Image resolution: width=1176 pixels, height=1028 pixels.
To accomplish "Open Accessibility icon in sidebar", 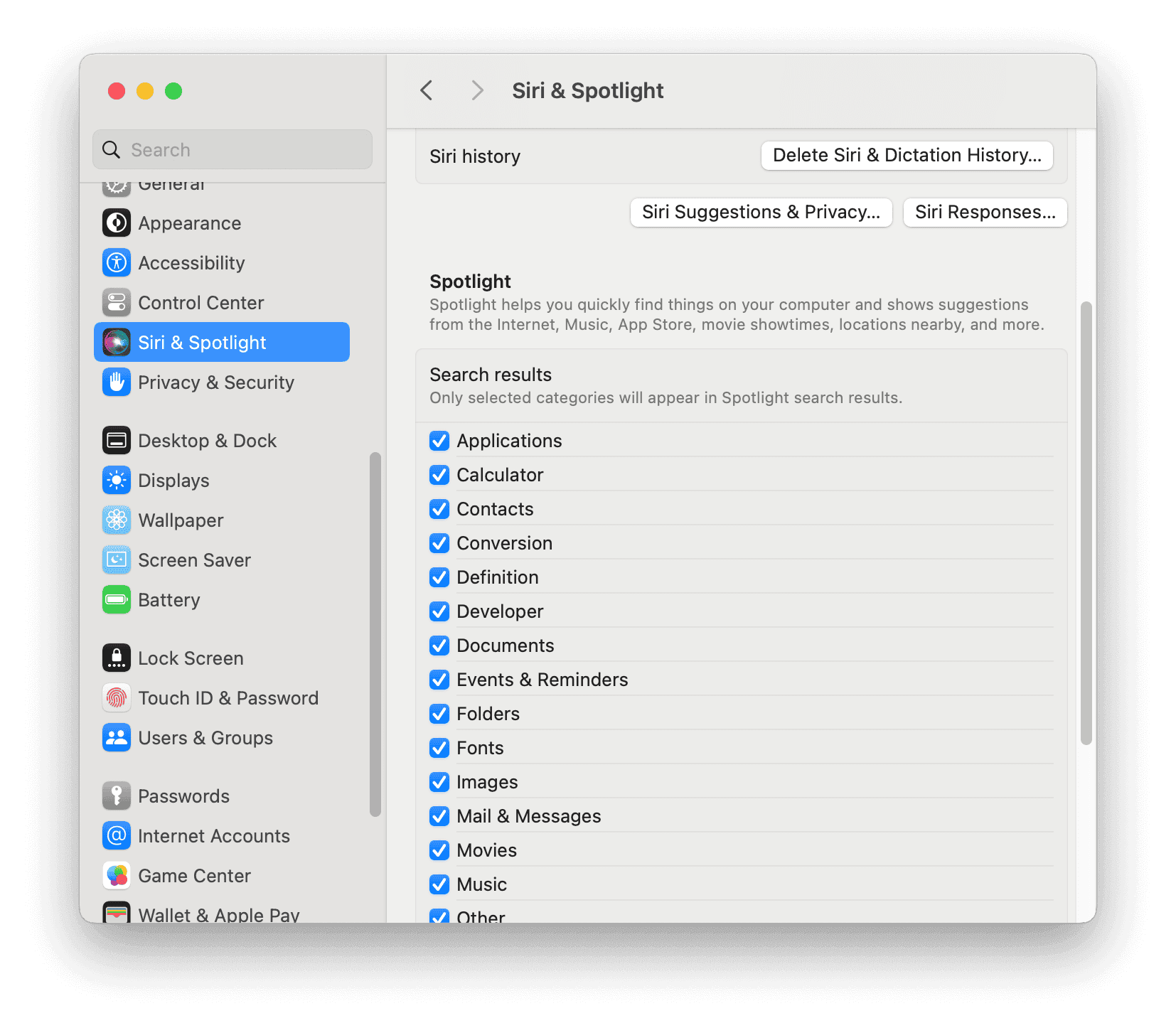I will [x=117, y=263].
